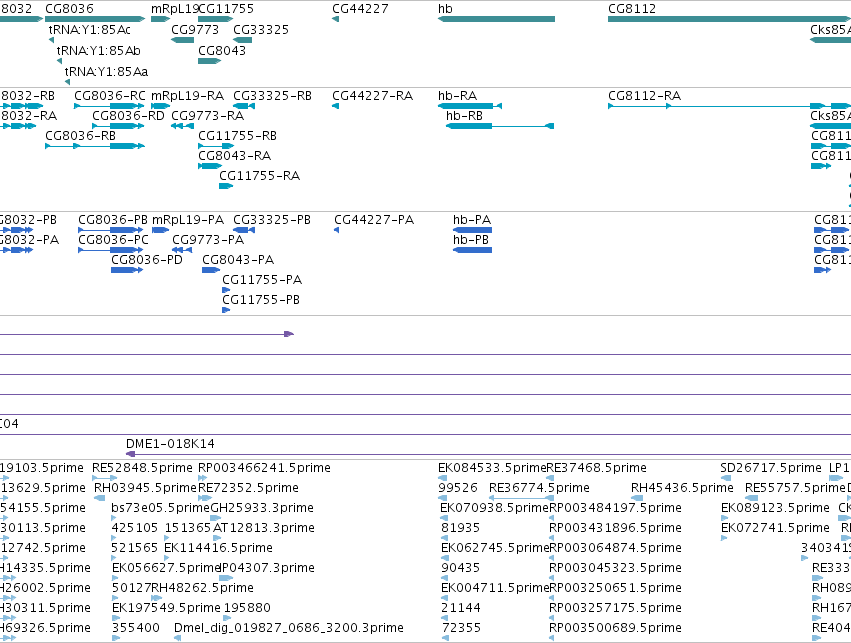Click EK072741.5prime EST label
The height and width of the screenshot is (643, 851).
pos(775,528)
